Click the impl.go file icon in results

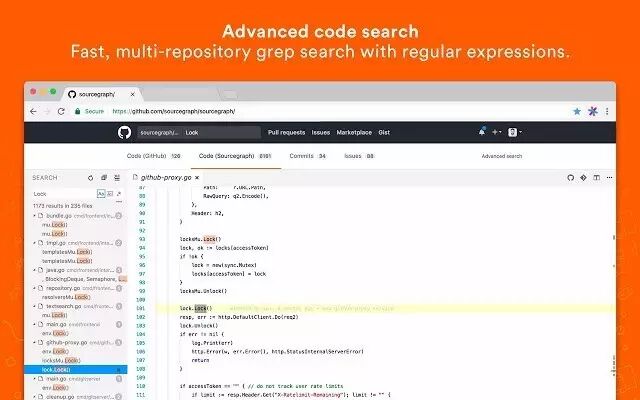tap(40, 243)
